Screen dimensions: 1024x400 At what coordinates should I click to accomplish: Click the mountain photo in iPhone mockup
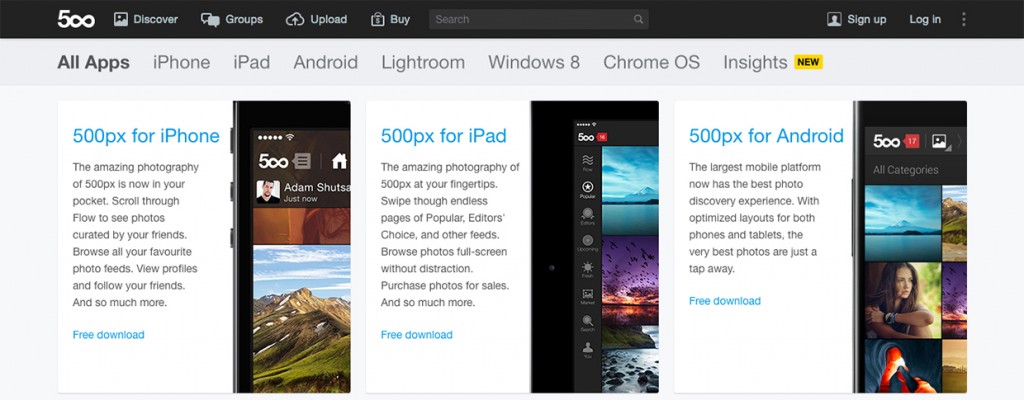[x=301, y=318]
